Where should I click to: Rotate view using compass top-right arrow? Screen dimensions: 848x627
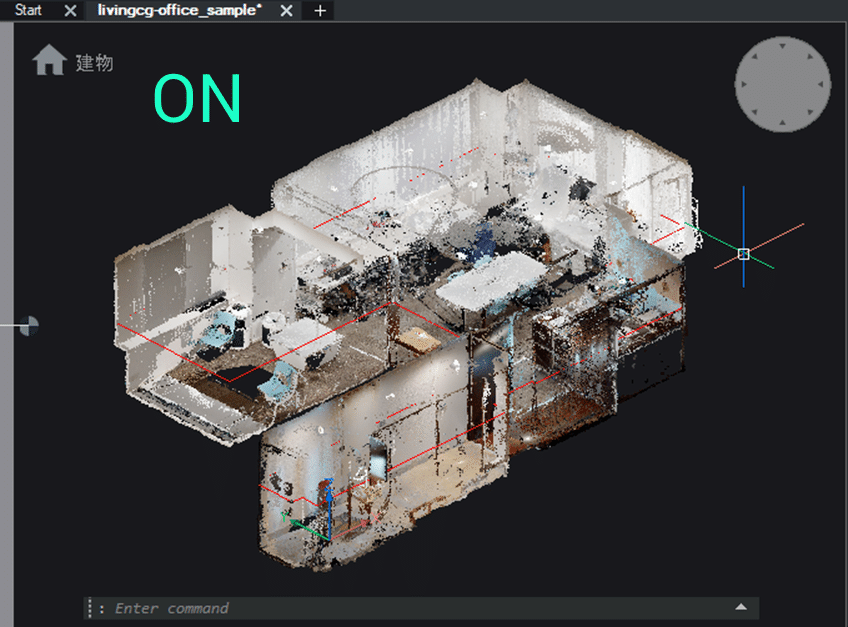pos(810,56)
